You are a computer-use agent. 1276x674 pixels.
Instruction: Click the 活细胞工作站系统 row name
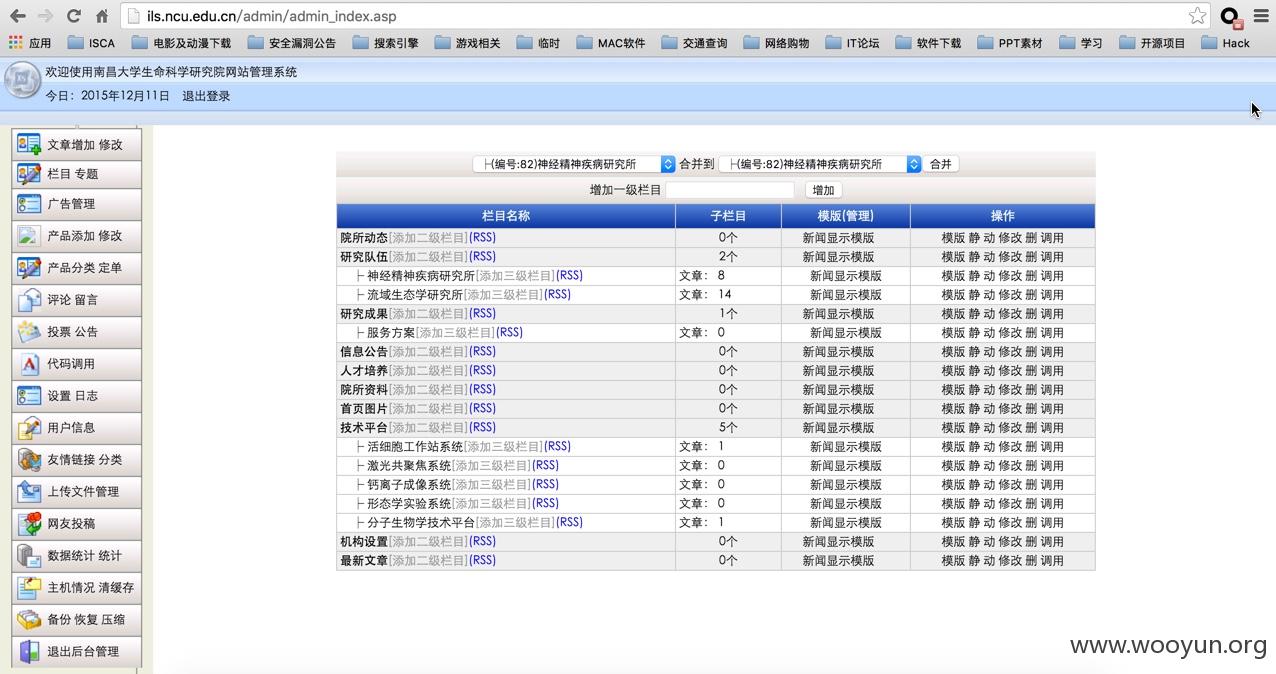coord(414,447)
